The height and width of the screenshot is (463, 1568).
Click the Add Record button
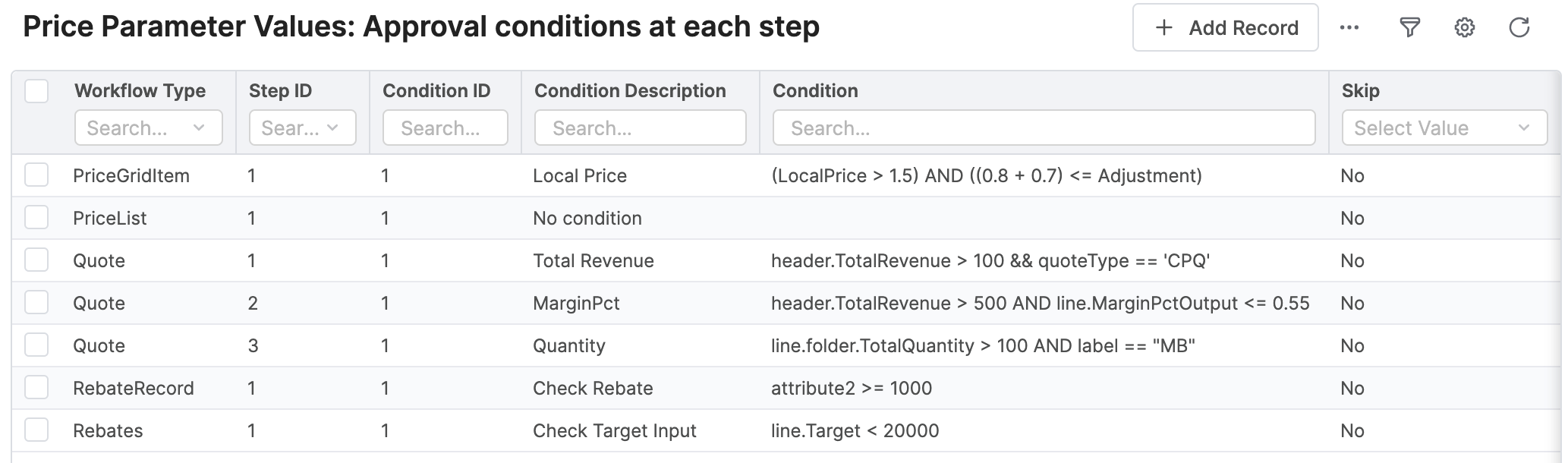coord(1225,28)
